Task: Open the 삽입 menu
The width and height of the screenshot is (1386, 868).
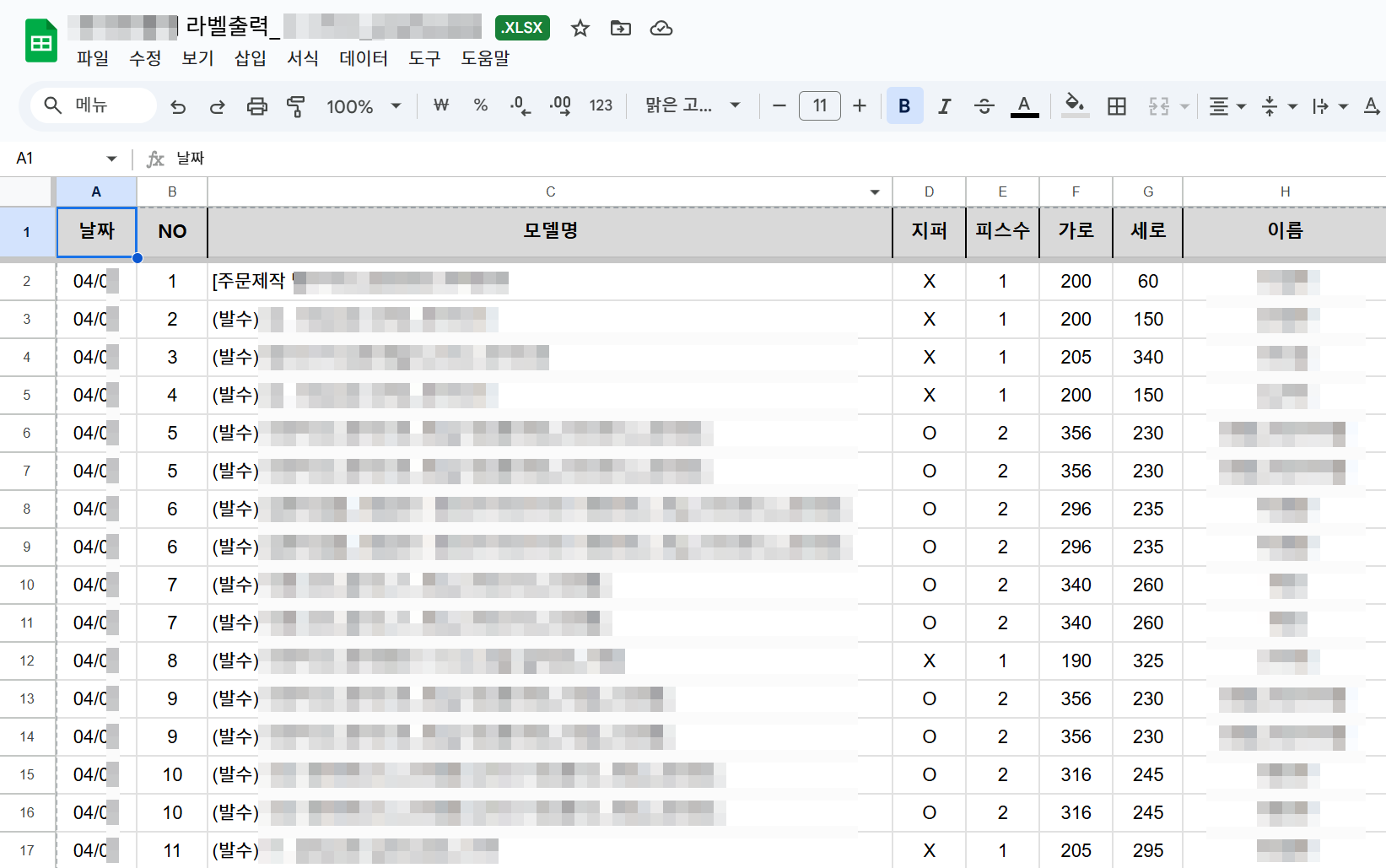Action: click(x=250, y=58)
